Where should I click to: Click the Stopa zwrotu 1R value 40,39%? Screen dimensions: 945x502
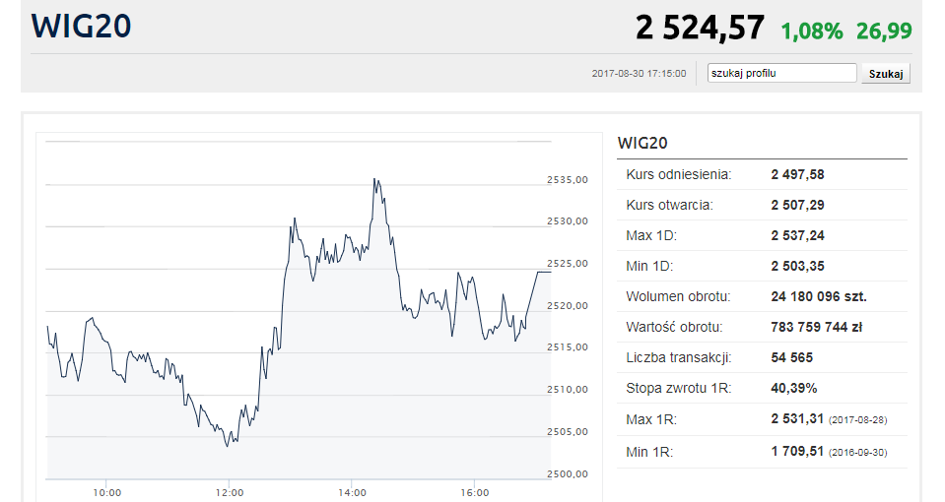tap(793, 388)
